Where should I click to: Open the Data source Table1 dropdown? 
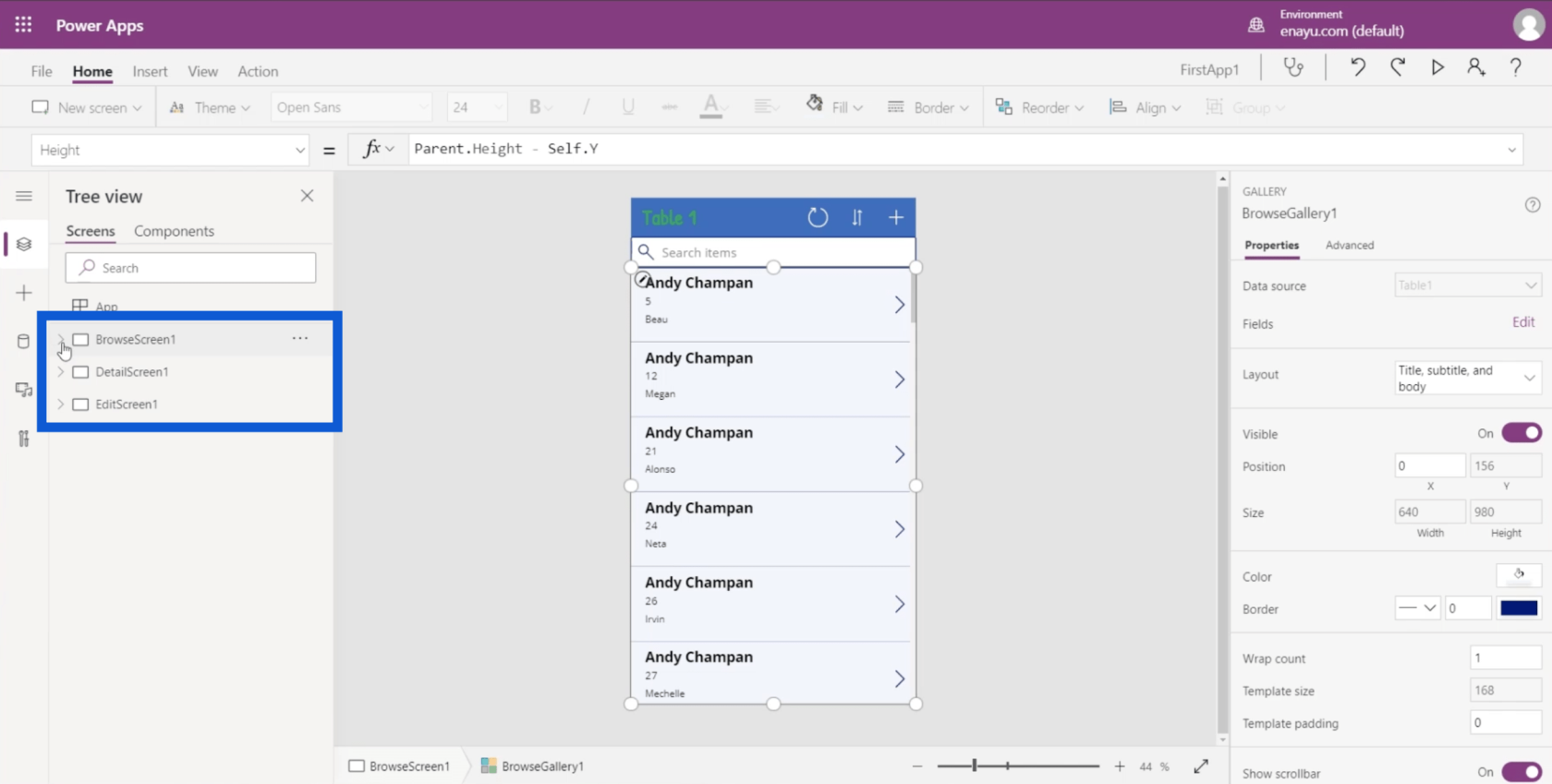(1467, 285)
